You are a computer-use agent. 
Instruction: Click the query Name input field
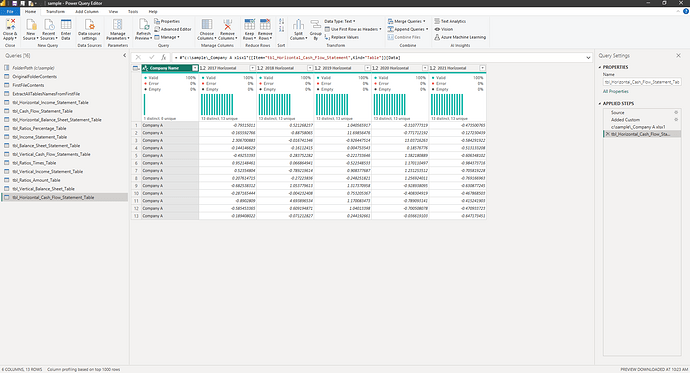642,82
